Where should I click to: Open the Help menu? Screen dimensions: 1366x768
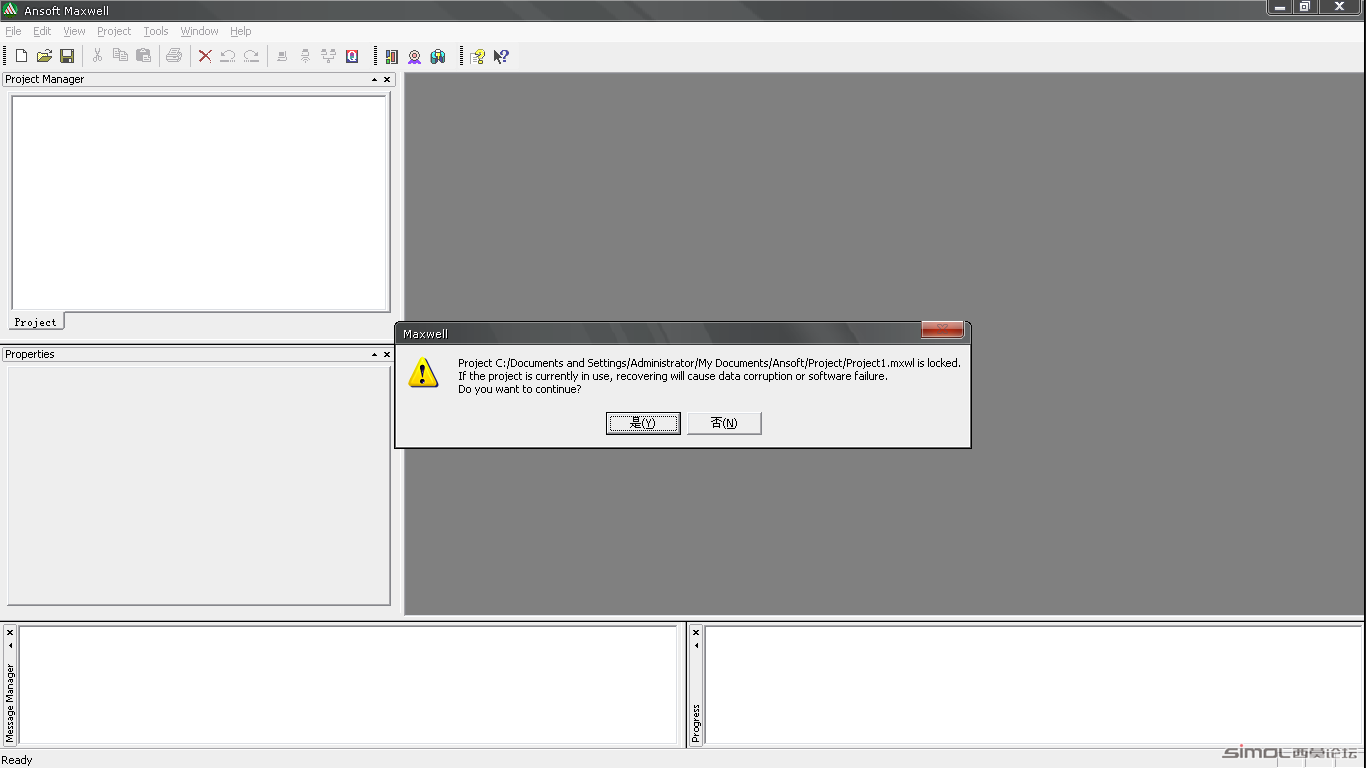click(241, 31)
